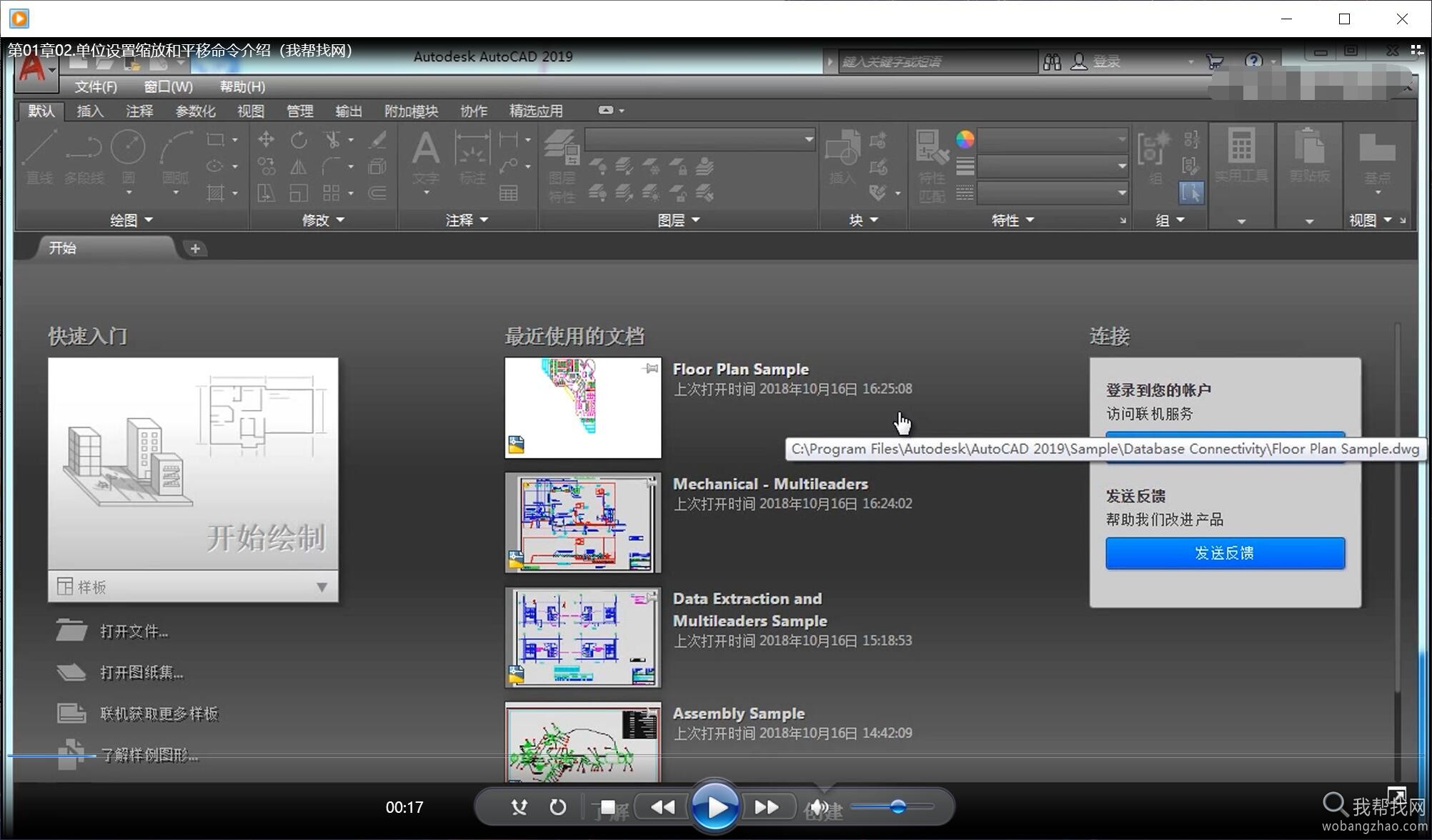Expand the Annotation (注释) panel
Image resolution: width=1432 pixels, height=840 pixels.
(467, 220)
